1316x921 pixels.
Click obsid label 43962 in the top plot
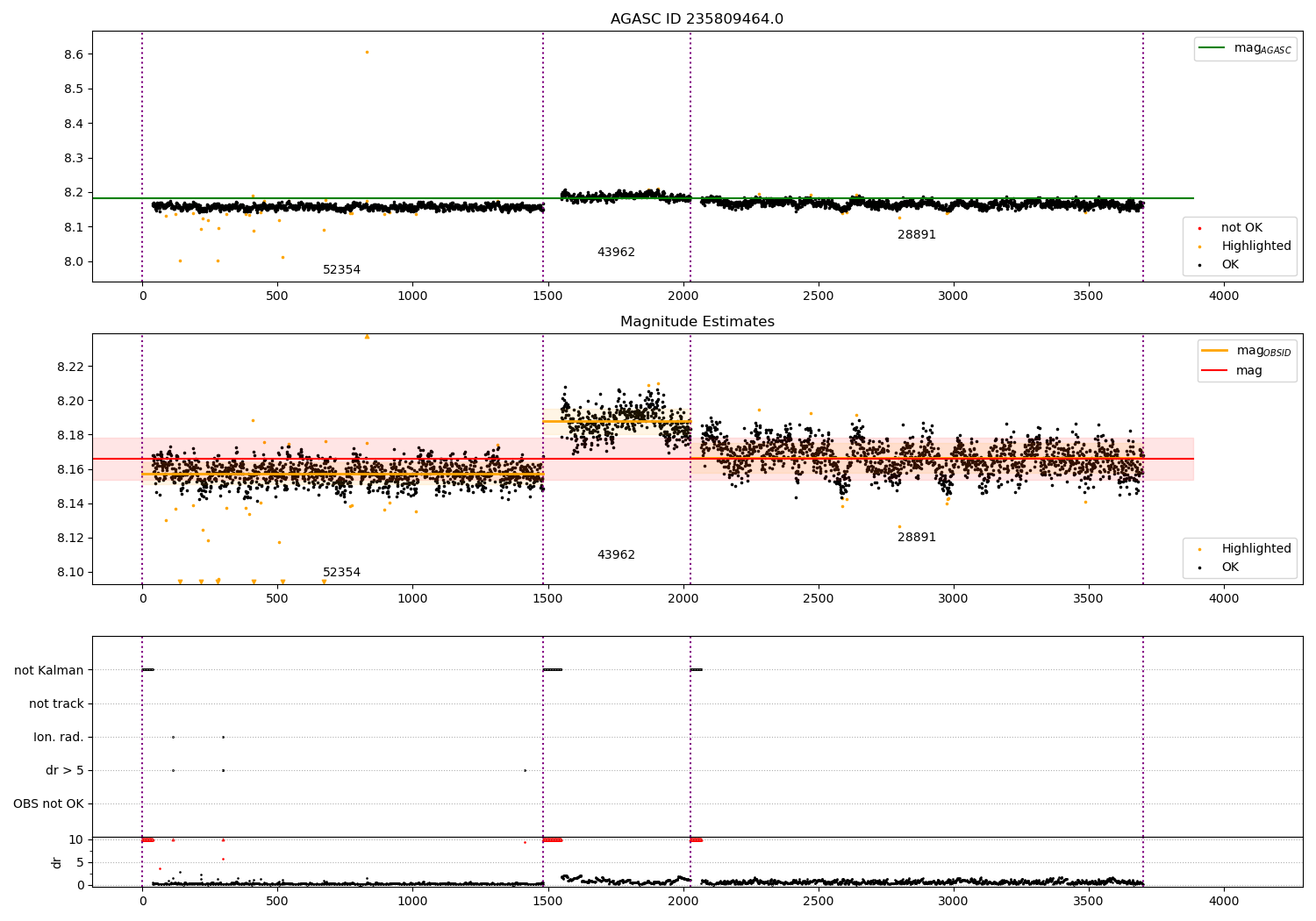pyautogui.click(x=616, y=253)
